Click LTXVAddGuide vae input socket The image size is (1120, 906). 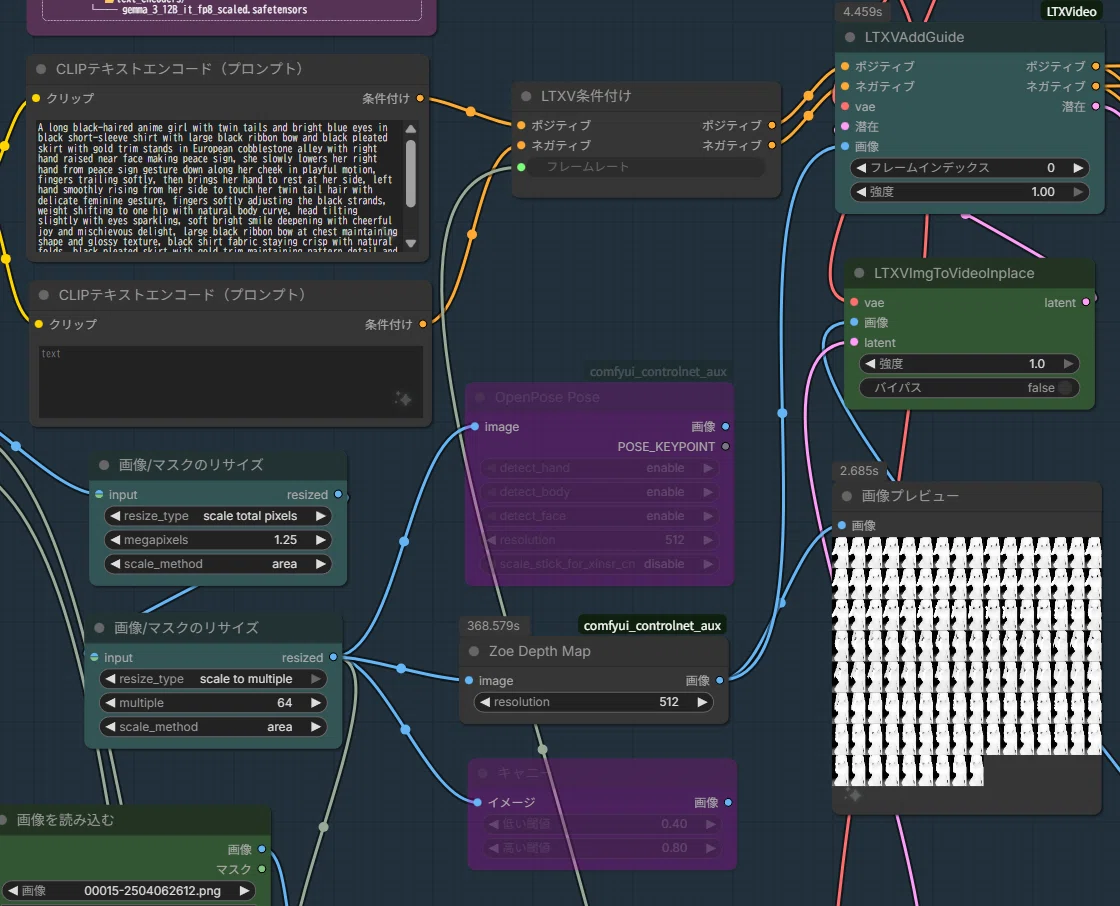point(845,106)
